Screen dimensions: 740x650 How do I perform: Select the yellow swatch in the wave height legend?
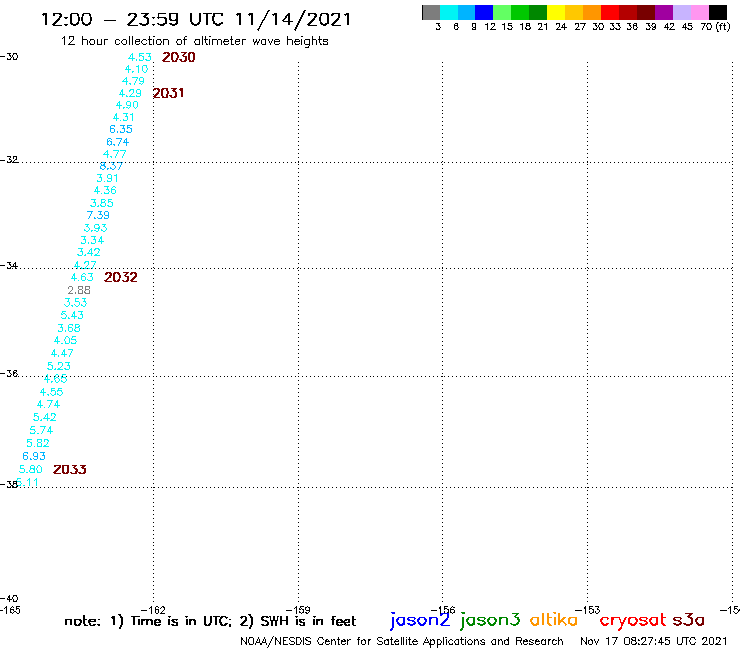(556, 12)
